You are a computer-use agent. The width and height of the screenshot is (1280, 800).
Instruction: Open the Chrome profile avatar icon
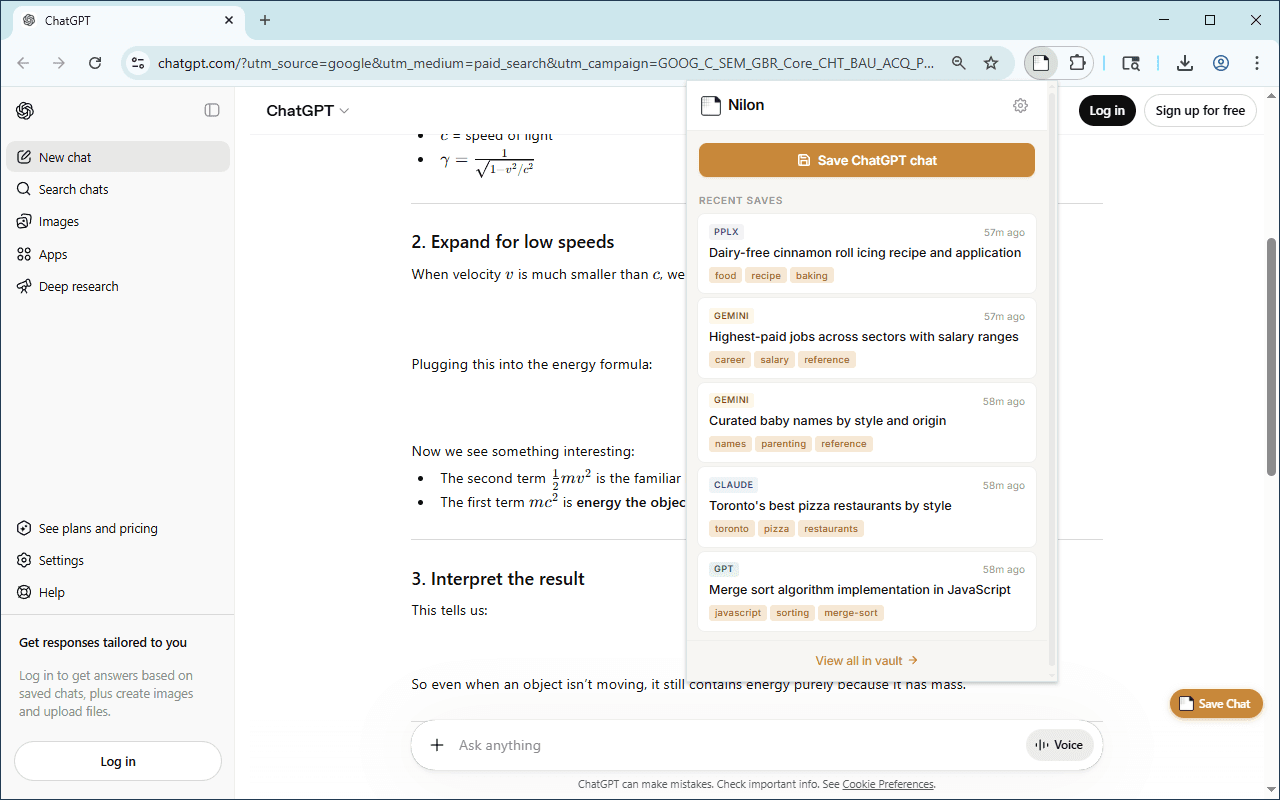pyautogui.click(x=1221, y=63)
